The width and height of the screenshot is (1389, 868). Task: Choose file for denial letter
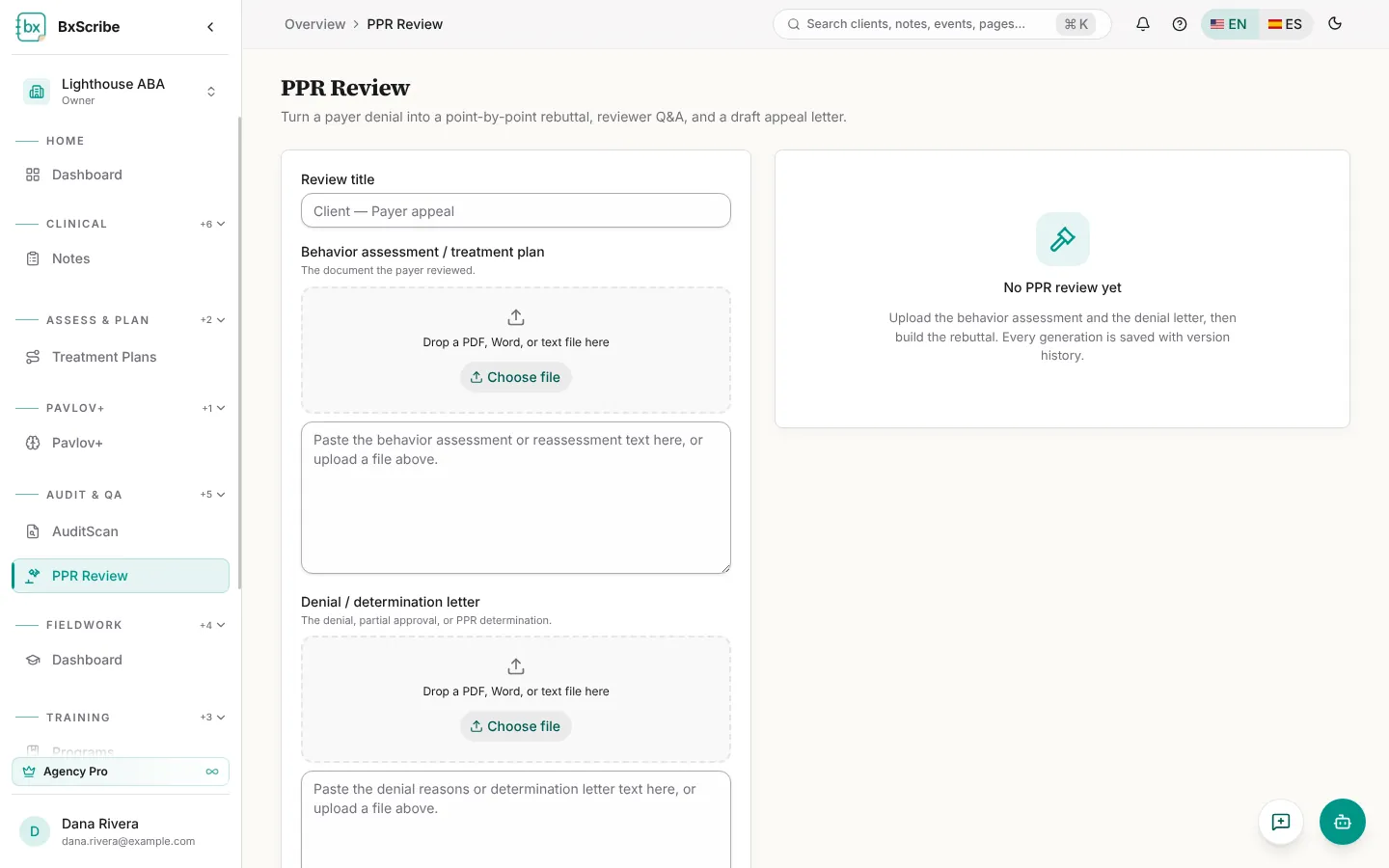[516, 726]
